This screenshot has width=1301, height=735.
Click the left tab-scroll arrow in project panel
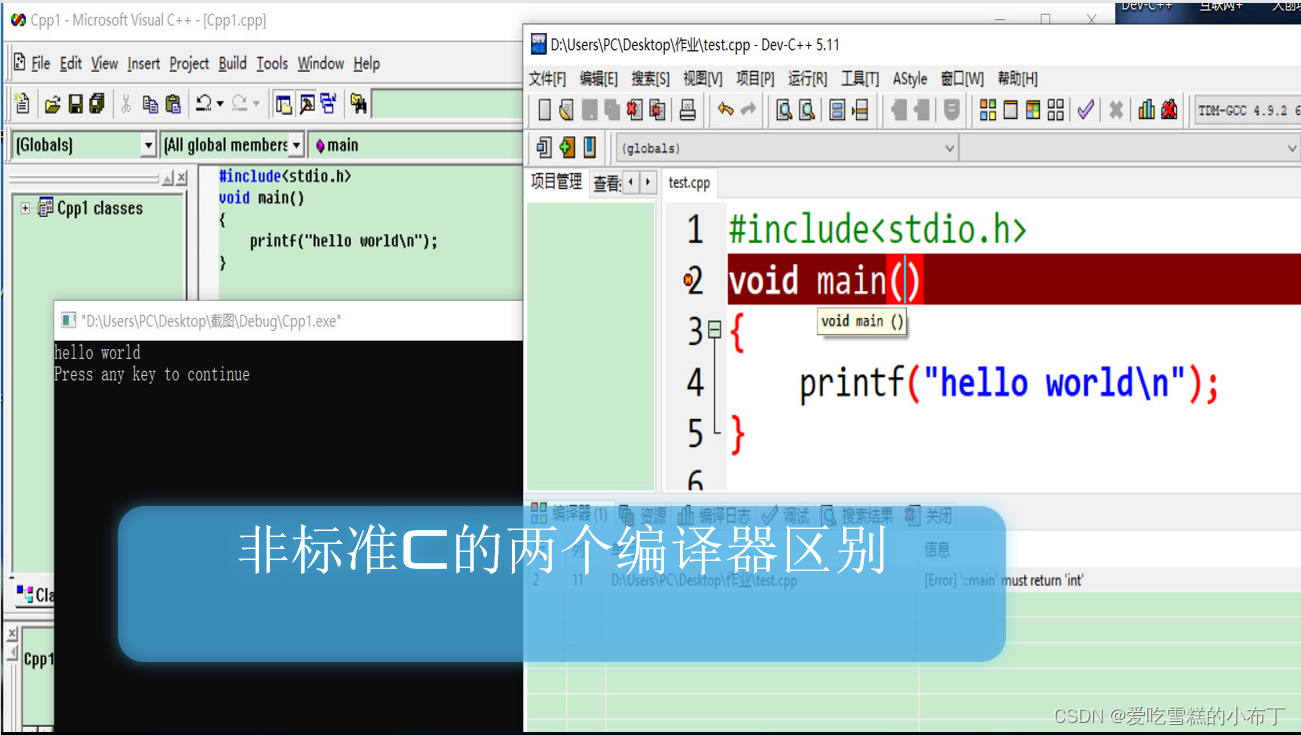click(631, 182)
